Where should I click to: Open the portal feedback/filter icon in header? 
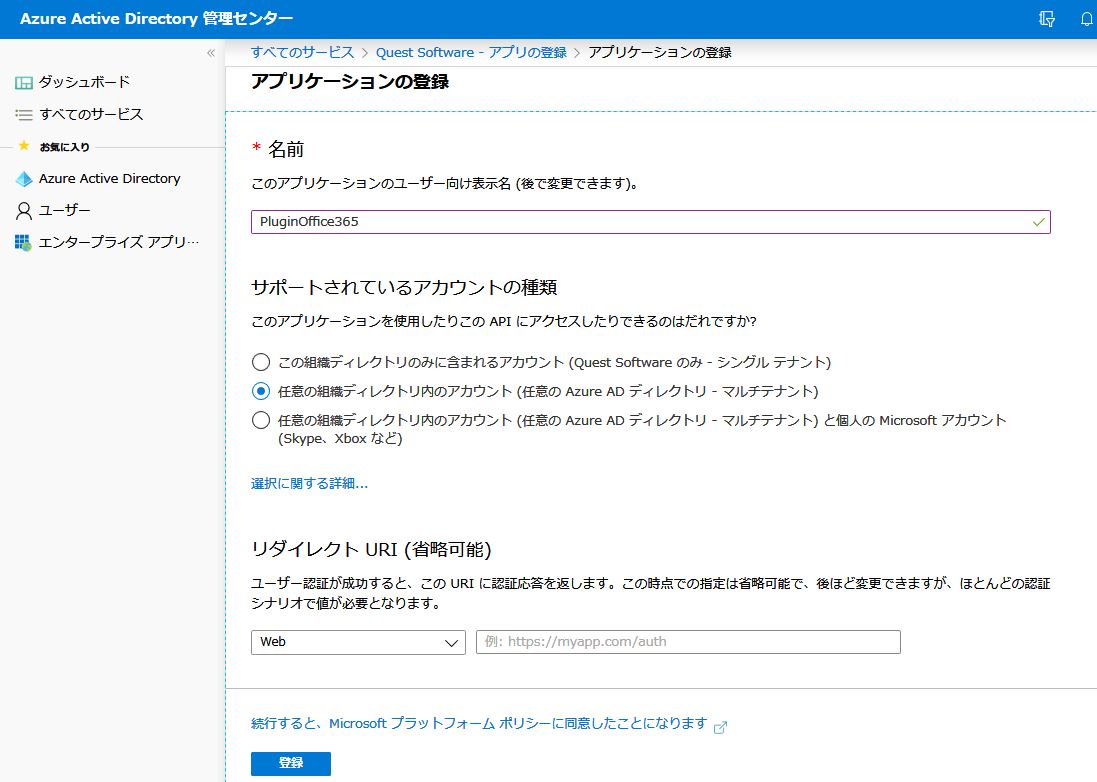point(1047,19)
